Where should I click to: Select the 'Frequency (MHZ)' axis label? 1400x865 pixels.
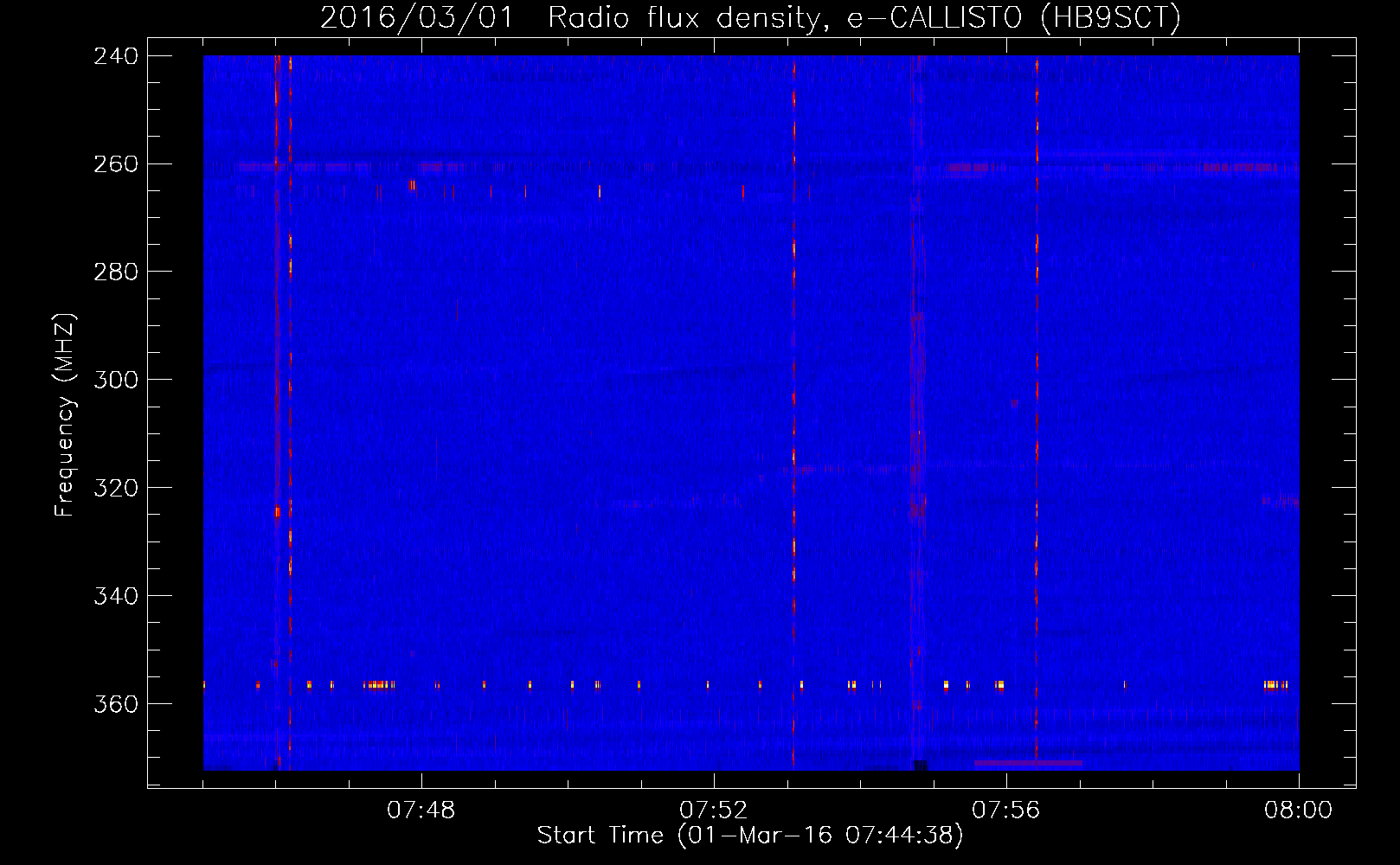(x=65, y=415)
